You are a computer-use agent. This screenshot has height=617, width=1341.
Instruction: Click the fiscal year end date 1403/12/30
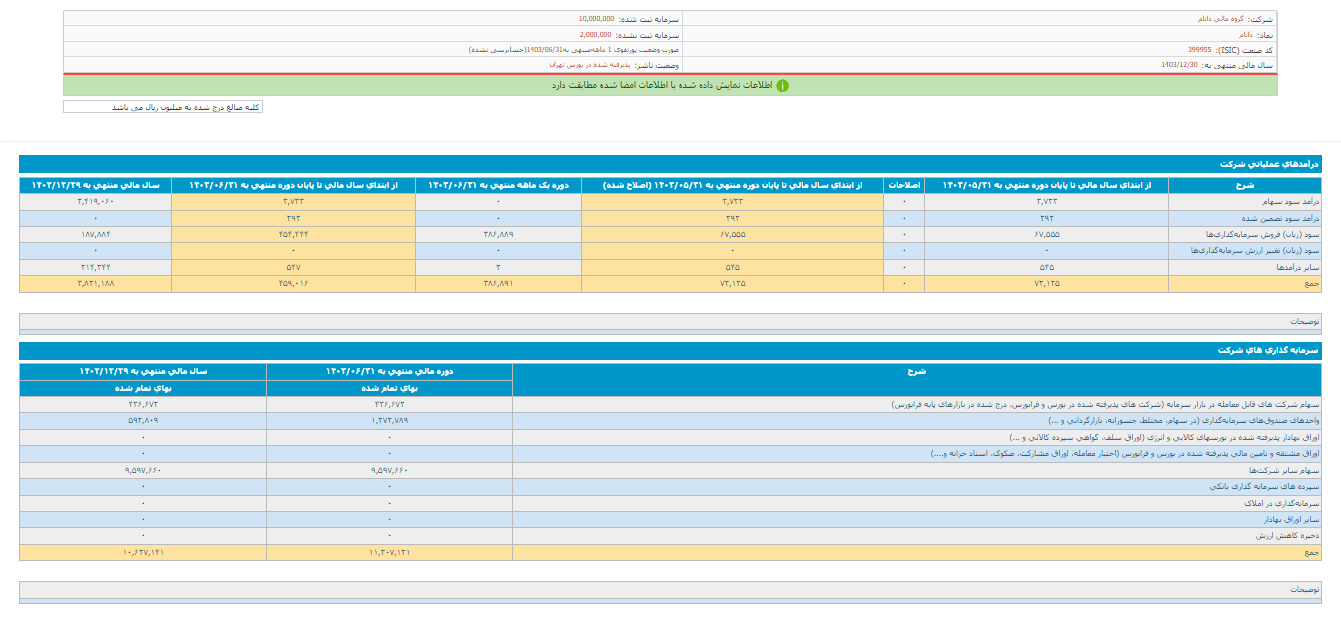point(1179,64)
